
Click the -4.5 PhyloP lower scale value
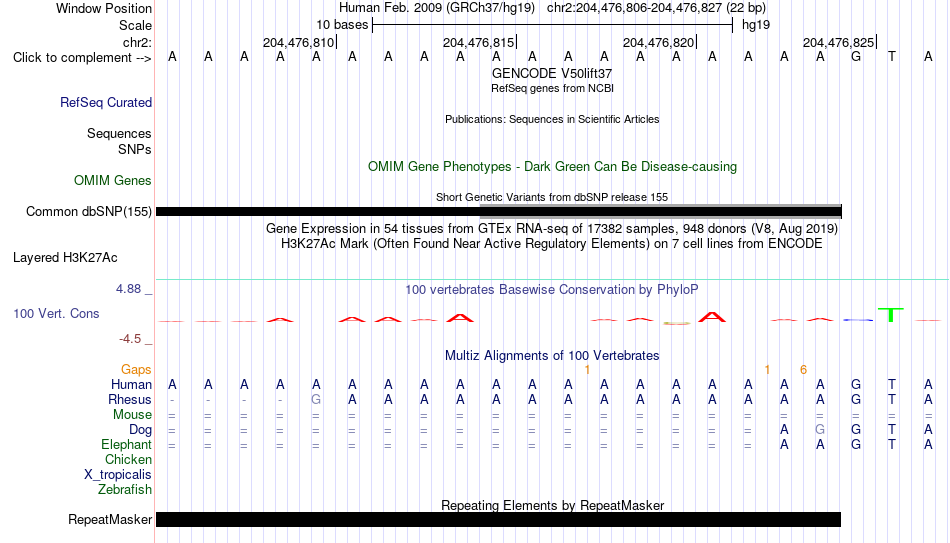coord(130,339)
